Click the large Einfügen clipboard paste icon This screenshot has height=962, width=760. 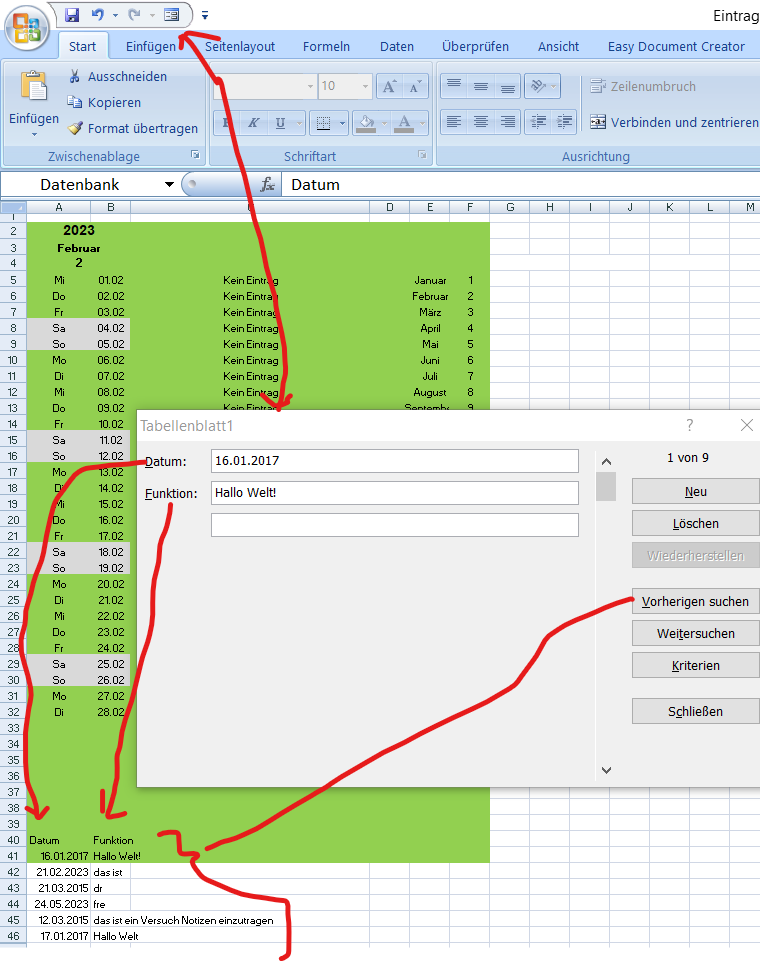pos(34,87)
